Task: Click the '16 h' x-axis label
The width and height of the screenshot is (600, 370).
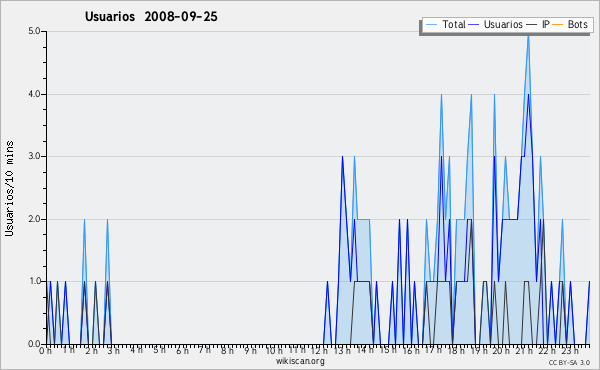Action: click(411, 351)
